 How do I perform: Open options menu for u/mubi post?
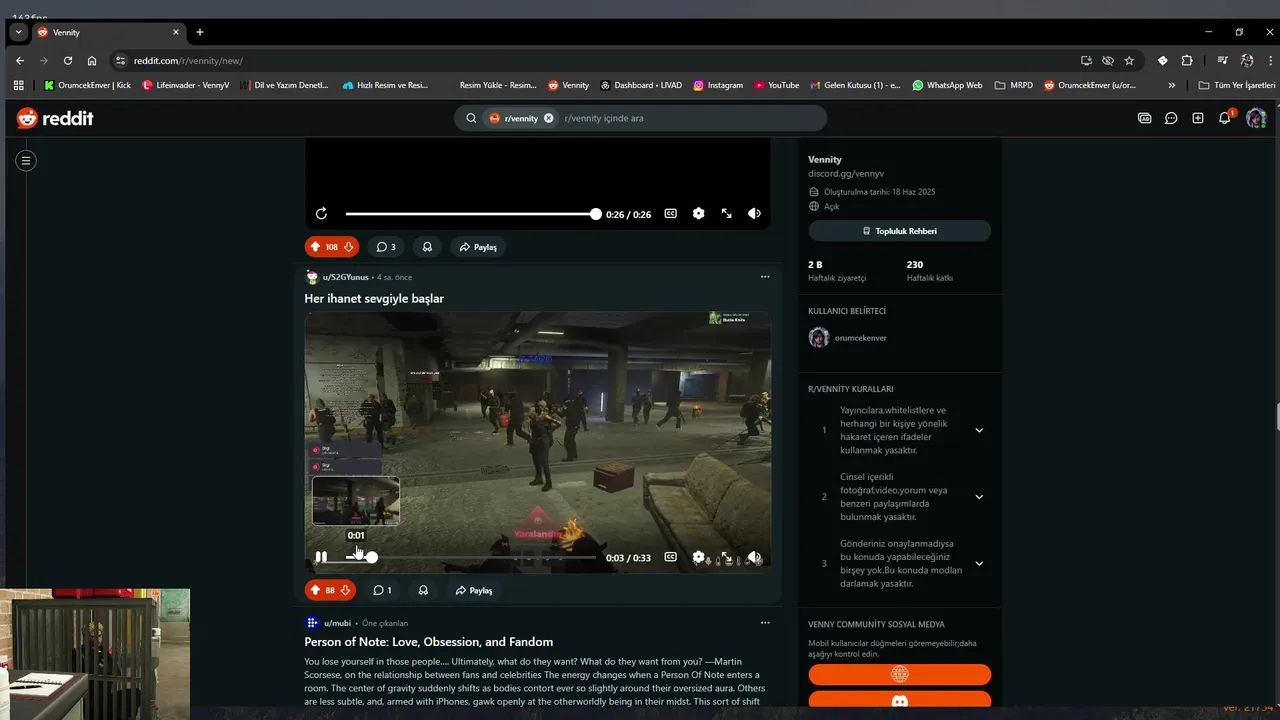tap(765, 623)
